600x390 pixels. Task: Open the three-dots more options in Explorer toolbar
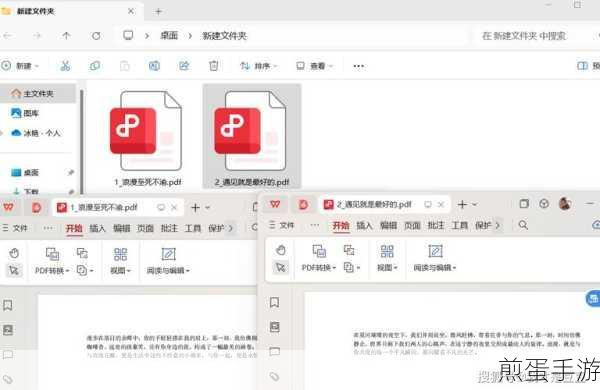point(359,66)
